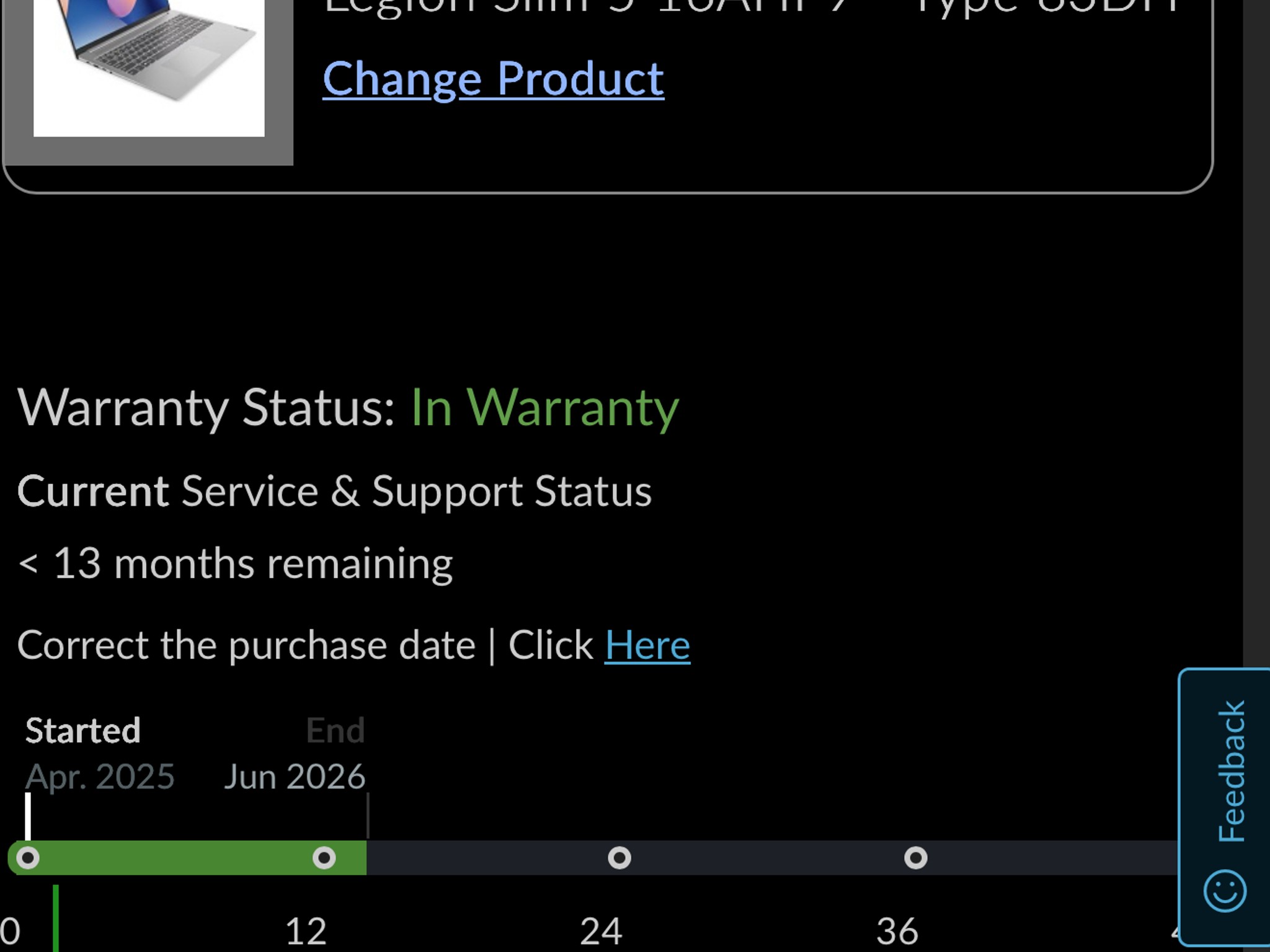Image resolution: width=1270 pixels, height=952 pixels.
Task: Click the "< 13 months remaining" text
Action: point(236,564)
